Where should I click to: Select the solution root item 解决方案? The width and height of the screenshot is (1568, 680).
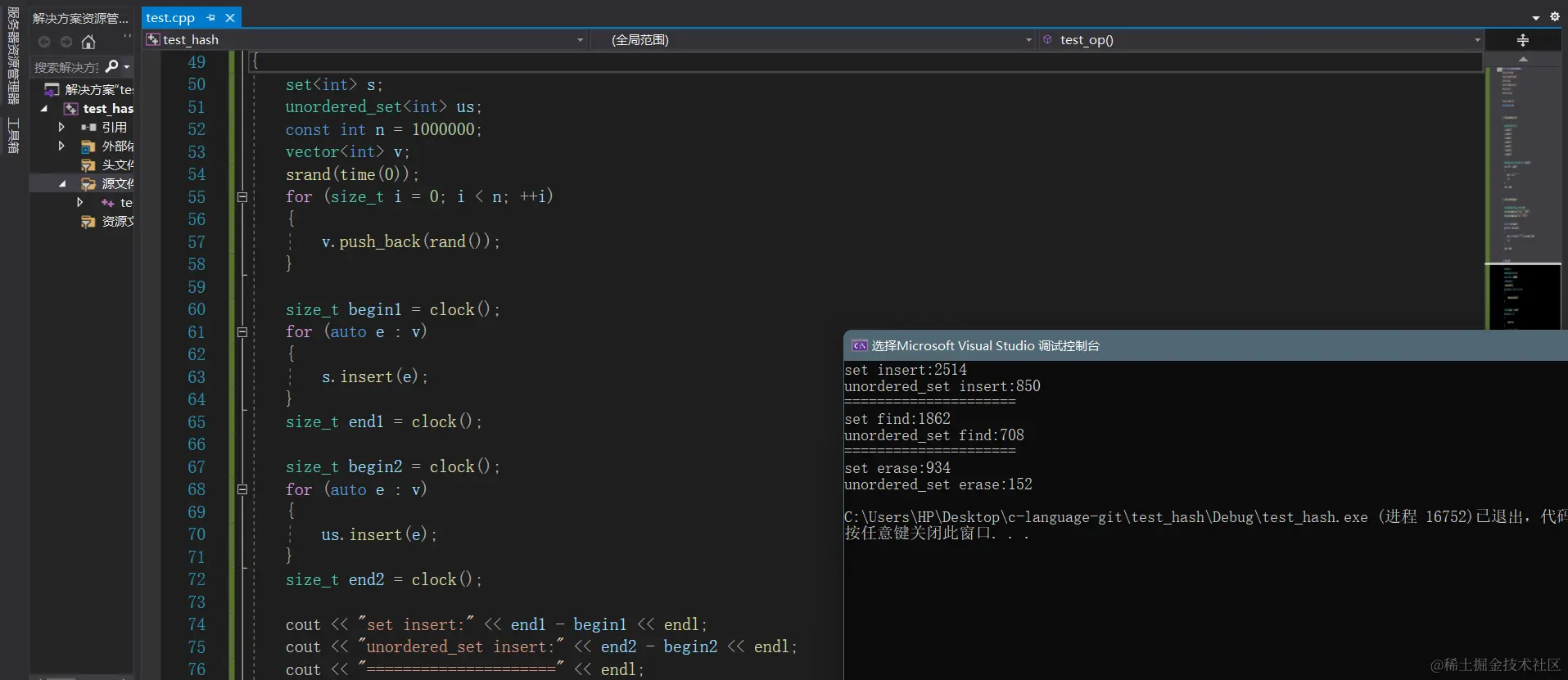click(89, 89)
